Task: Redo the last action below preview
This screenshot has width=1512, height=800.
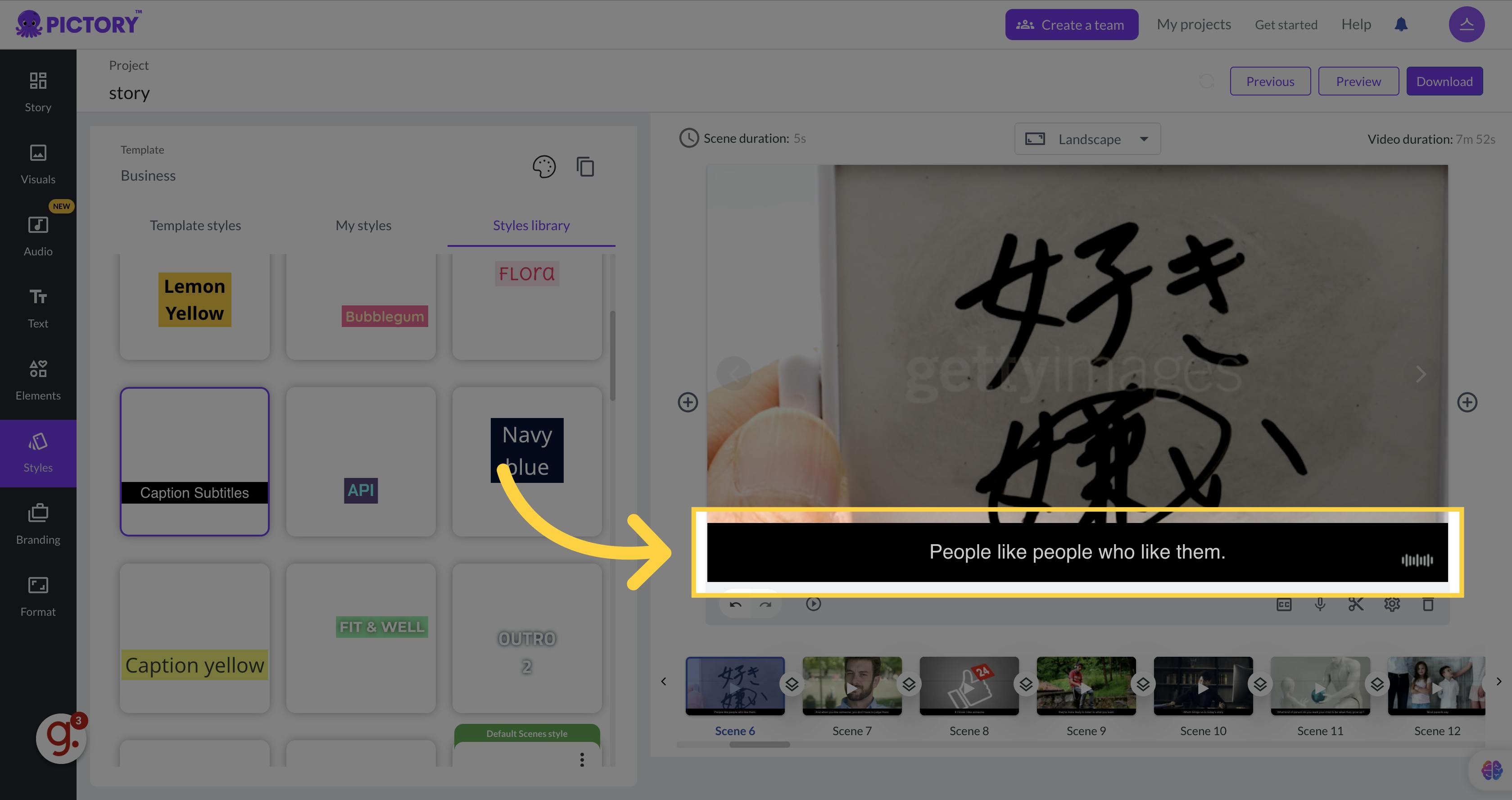Action: tap(765, 604)
